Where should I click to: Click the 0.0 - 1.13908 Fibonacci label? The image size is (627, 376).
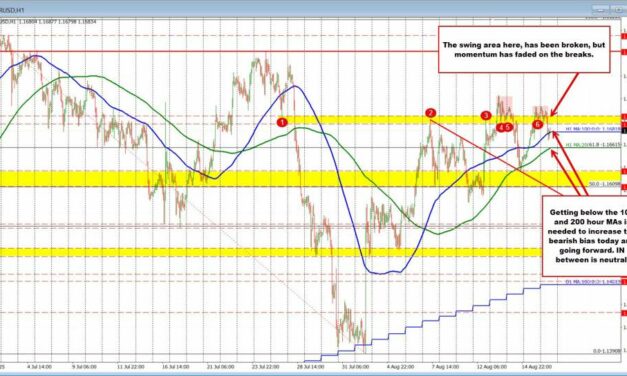click(x=607, y=351)
